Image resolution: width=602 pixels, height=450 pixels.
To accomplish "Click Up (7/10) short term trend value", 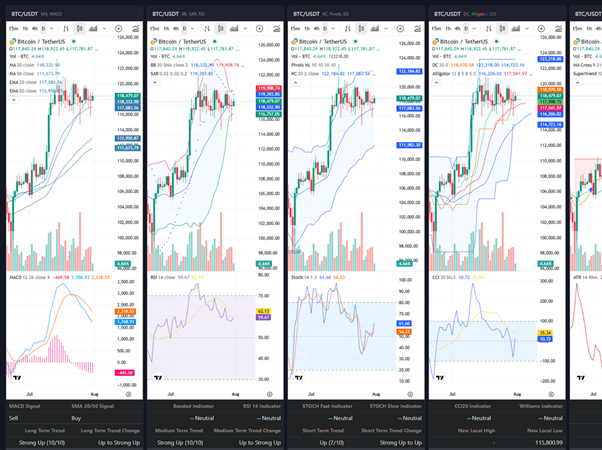I will click(331, 443).
